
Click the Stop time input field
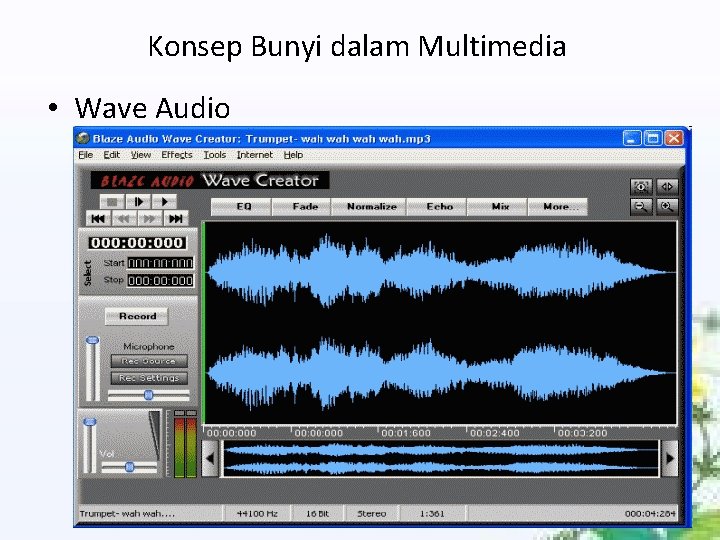pyautogui.click(x=160, y=281)
